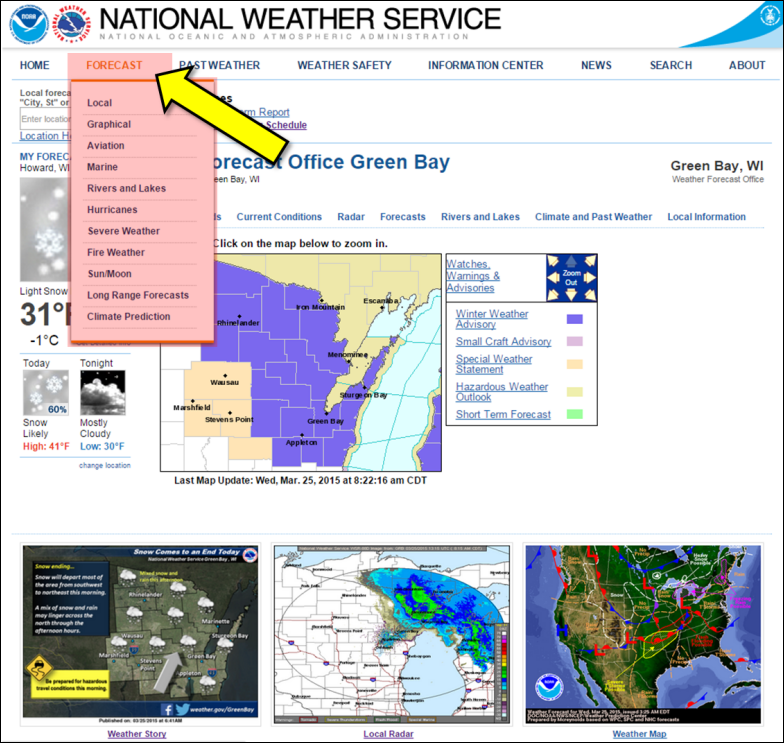The image size is (784, 743).
Task: Open the Rivers and Lakes office tab
Action: pos(480,216)
